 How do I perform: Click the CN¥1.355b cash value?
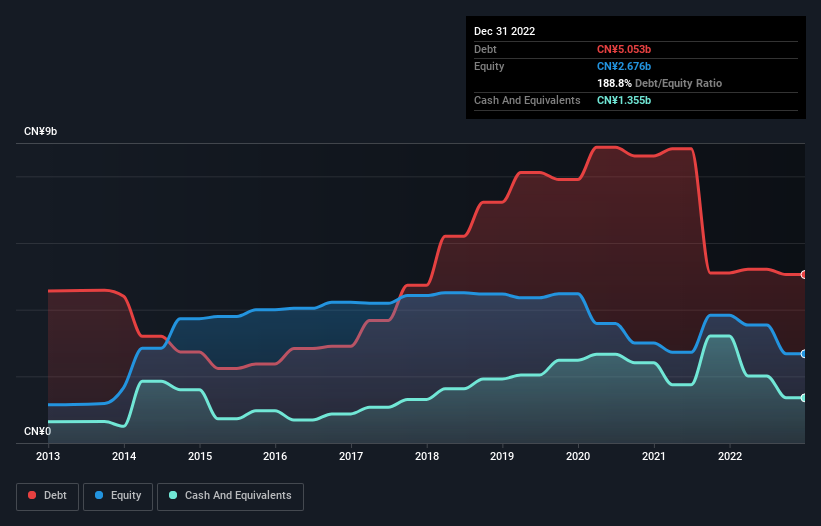click(x=624, y=100)
